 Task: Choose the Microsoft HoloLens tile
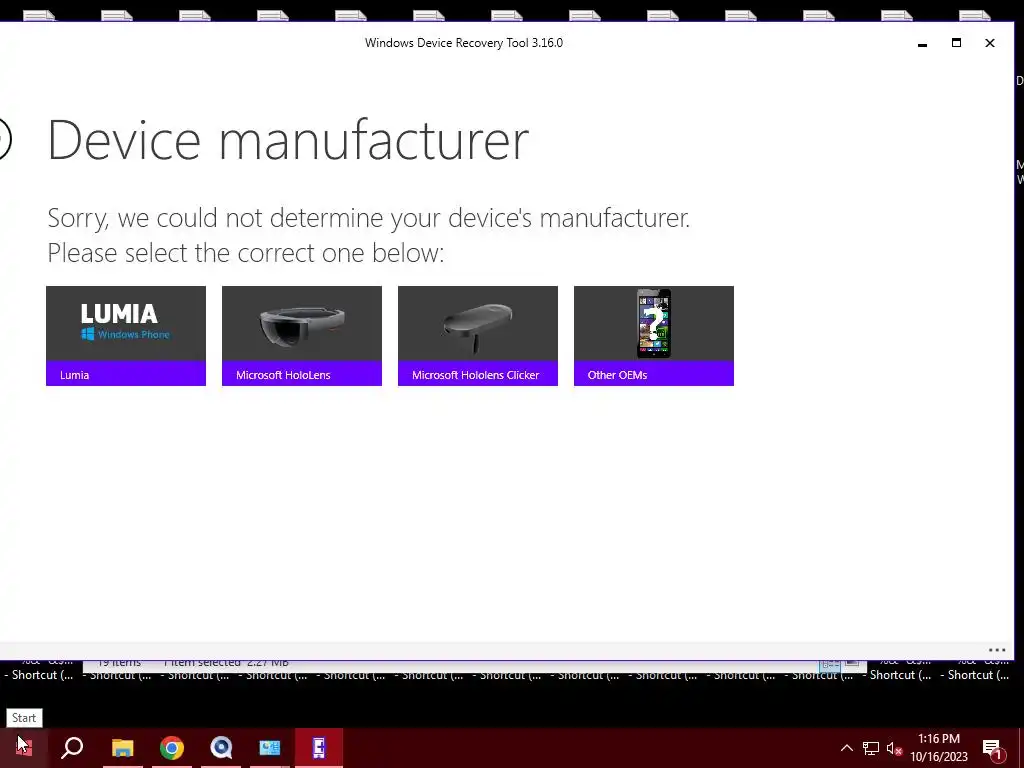click(302, 336)
